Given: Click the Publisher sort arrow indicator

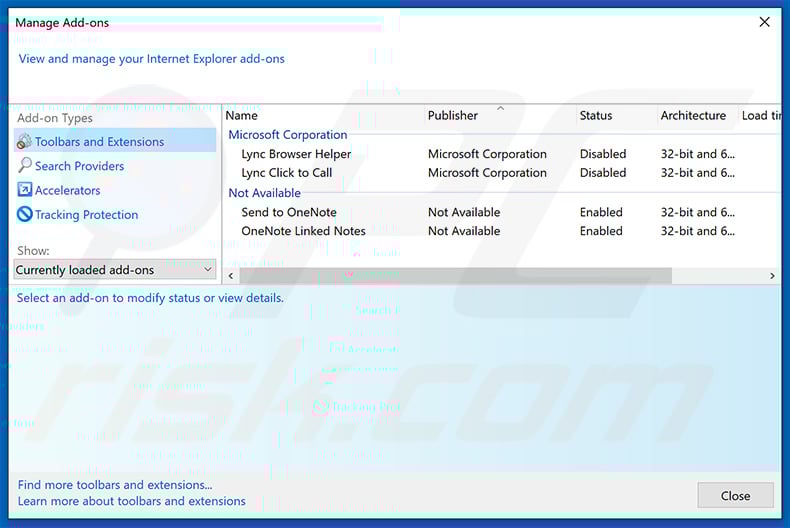Looking at the screenshot, I should 500,108.
